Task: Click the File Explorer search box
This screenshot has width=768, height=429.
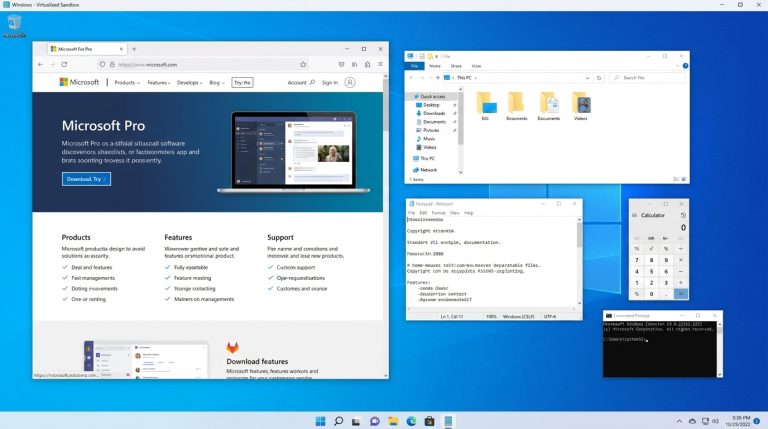Action: 648,78
